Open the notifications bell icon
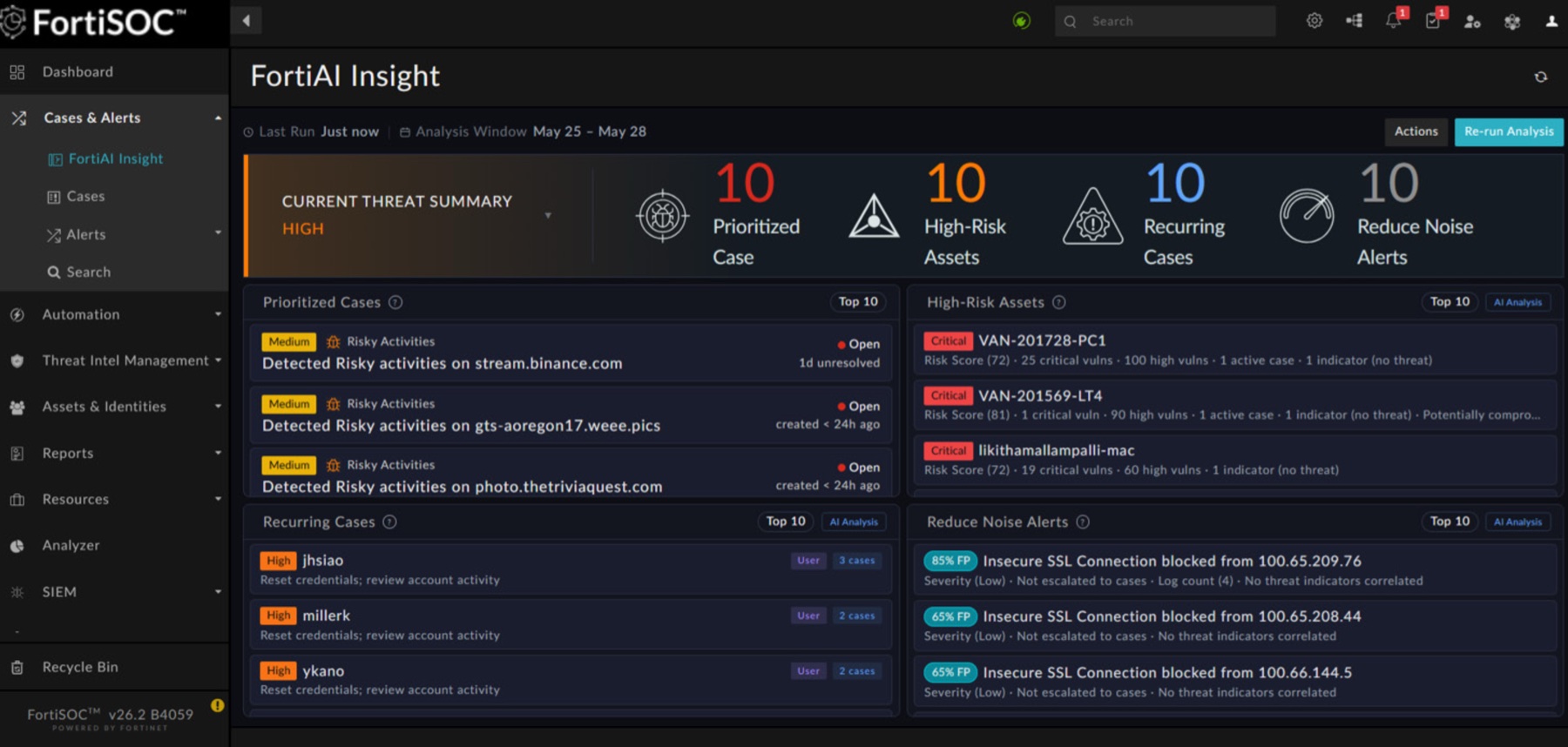 pyautogui.click(x=1394, y=20)
